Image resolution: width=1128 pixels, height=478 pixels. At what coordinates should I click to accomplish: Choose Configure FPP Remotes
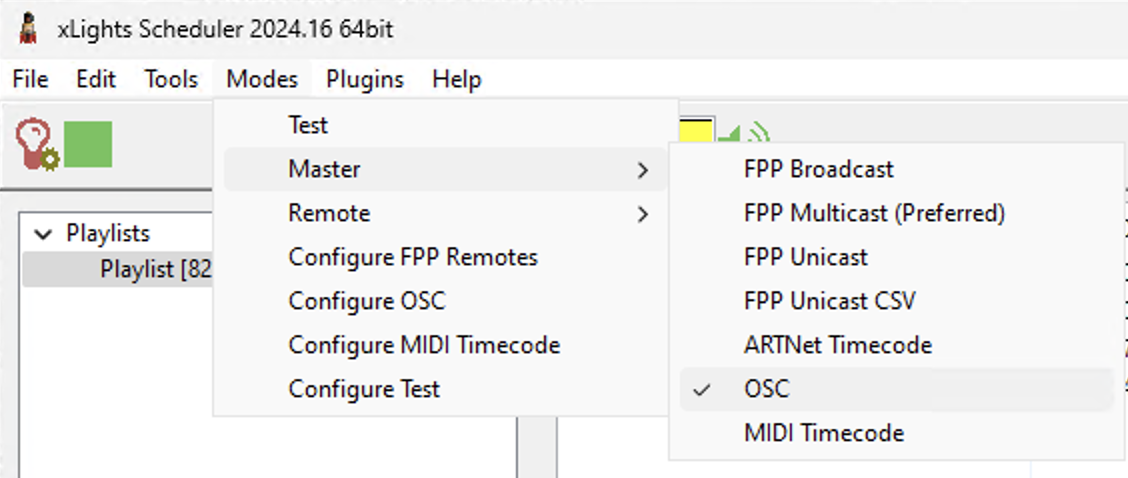[x=413, y=257]
